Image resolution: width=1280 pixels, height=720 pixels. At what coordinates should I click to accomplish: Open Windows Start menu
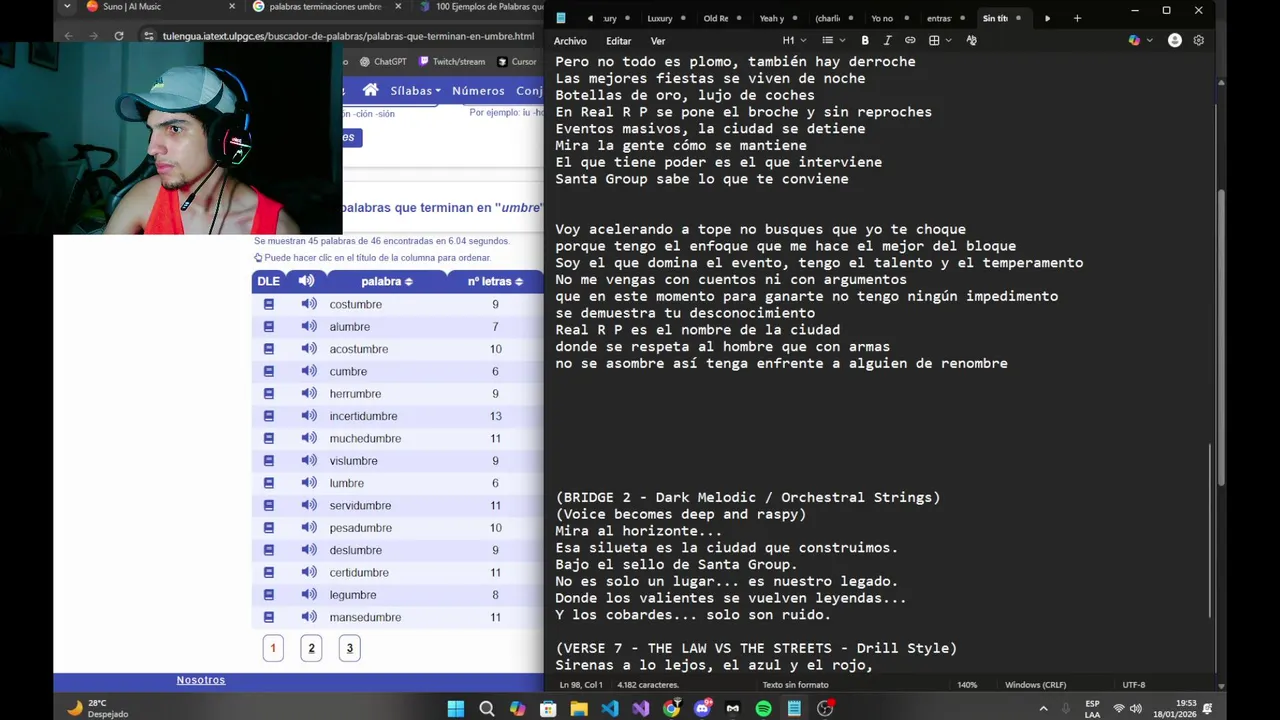(x=456, y=708)
